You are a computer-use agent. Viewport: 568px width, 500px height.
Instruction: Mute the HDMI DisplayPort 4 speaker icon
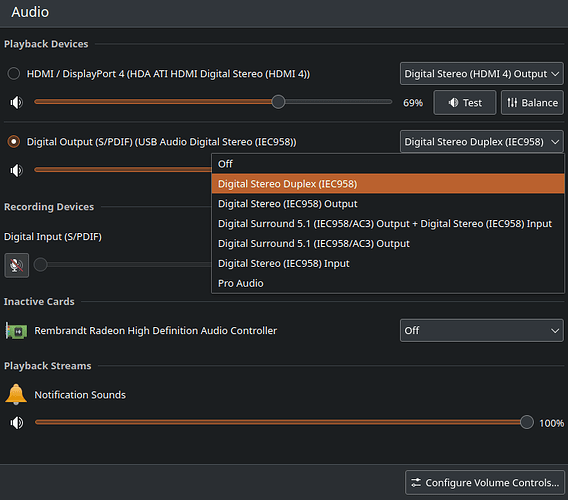point(16,103)
